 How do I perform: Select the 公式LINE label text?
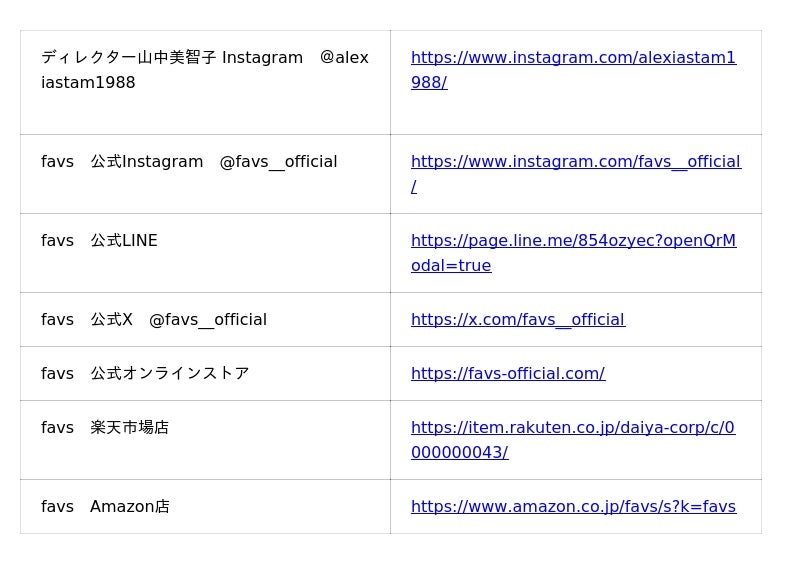pyautogui.click(x=123, y=241)
